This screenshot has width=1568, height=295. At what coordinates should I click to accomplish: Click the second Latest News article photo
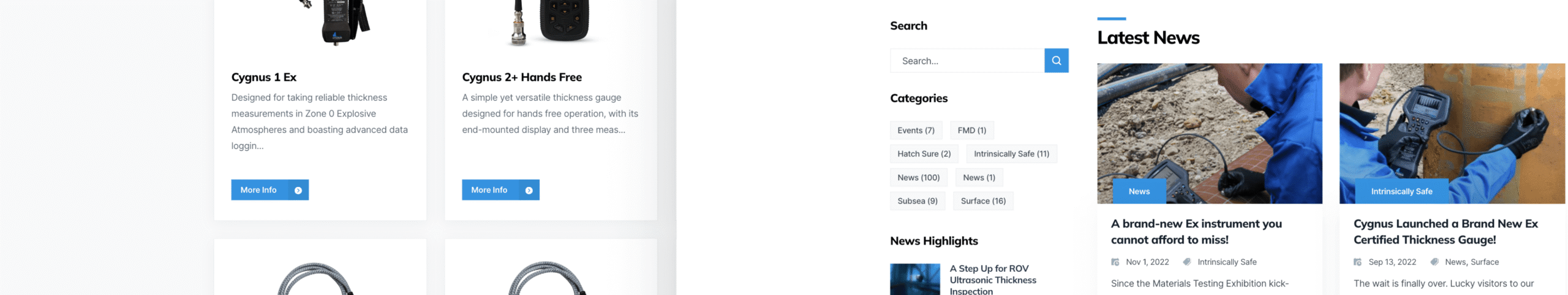tap(1452, 133)
